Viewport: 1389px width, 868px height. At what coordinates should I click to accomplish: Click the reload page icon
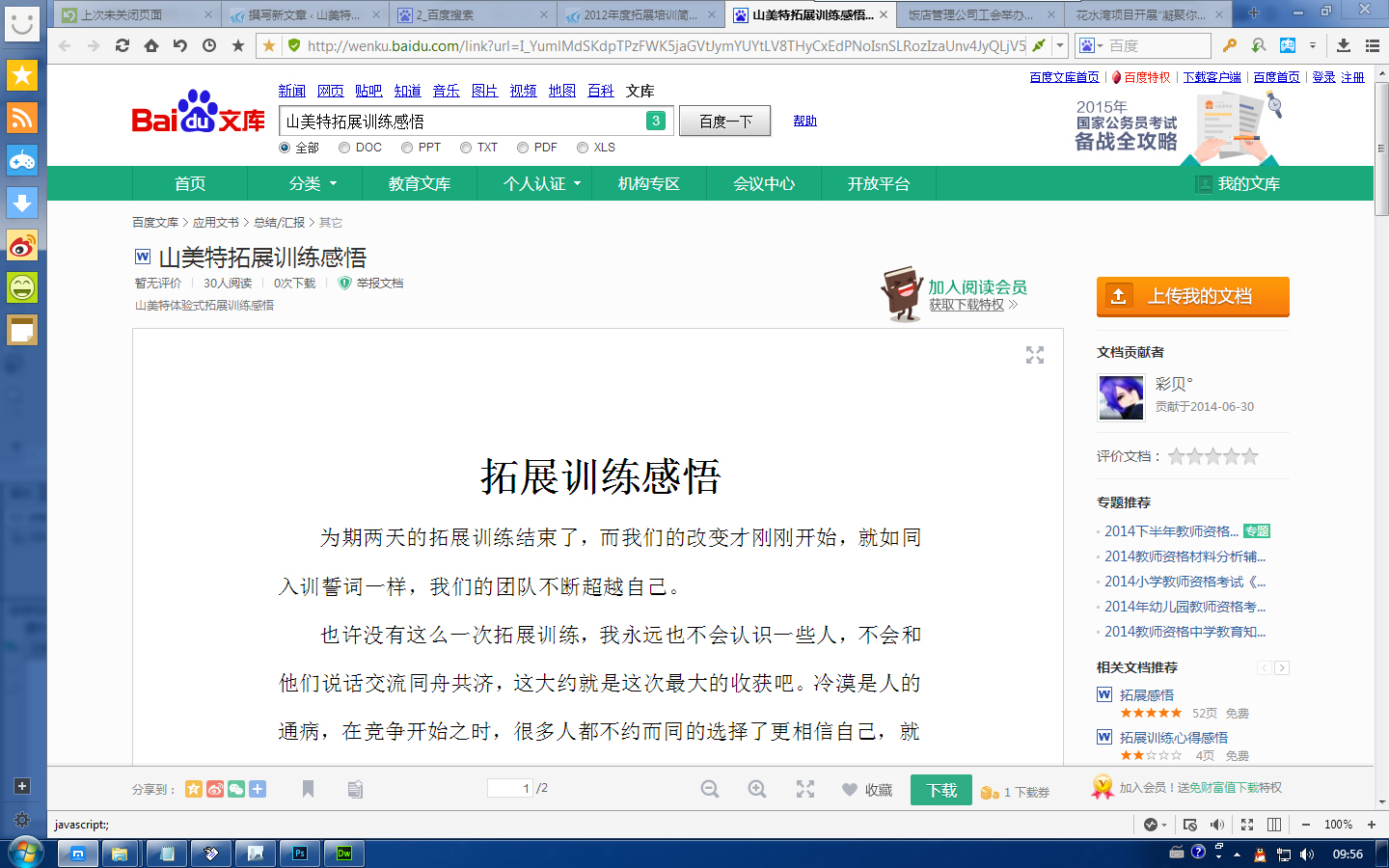[123, 45]
